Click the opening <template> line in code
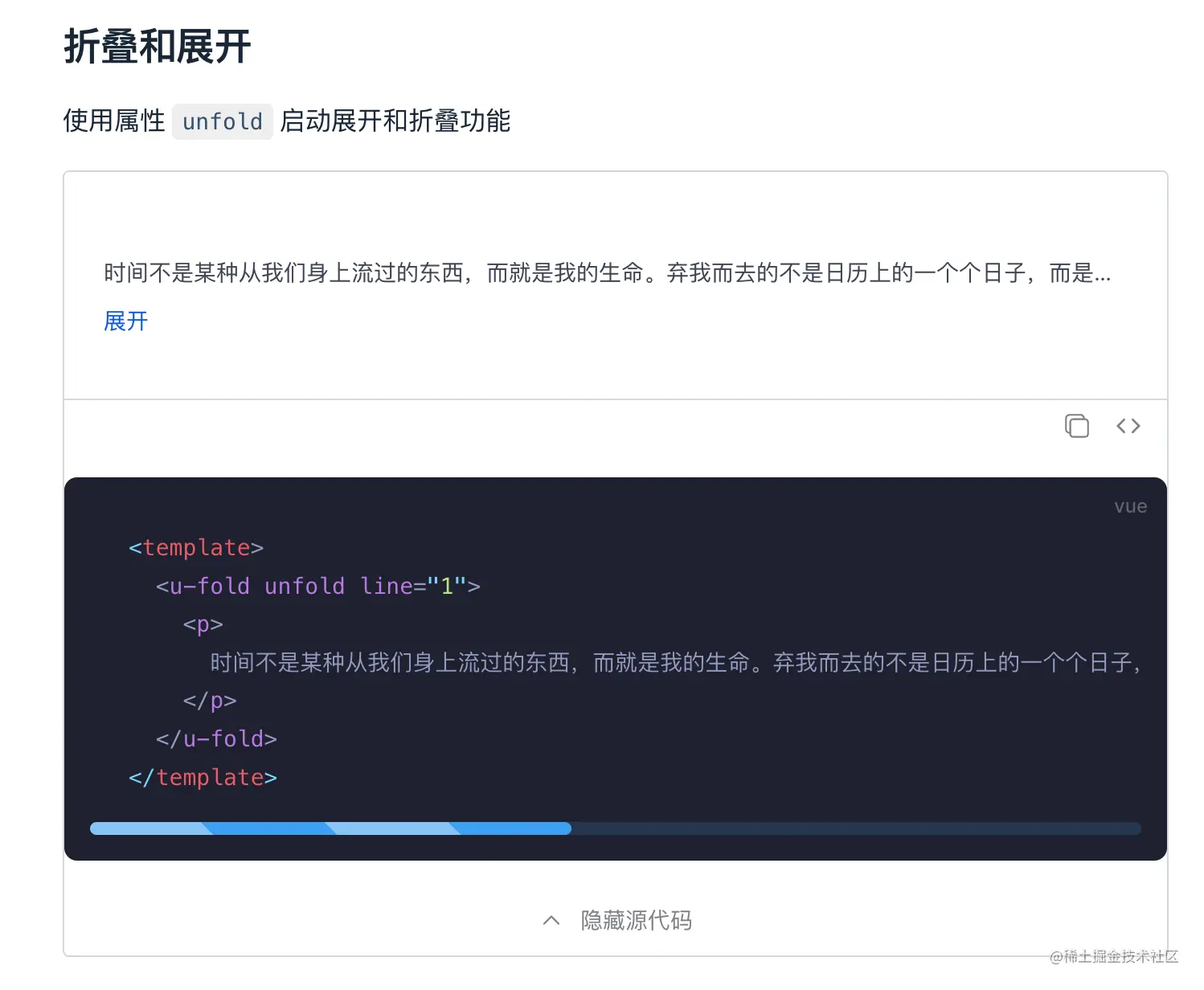1204x990 pixels. click(196, 547)
